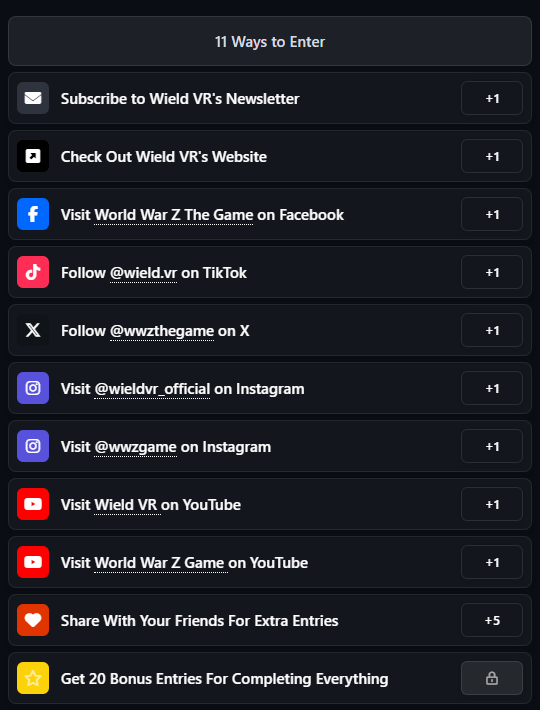
Task: Click the 11 Ways to Enter header
Action: point(270,41)
